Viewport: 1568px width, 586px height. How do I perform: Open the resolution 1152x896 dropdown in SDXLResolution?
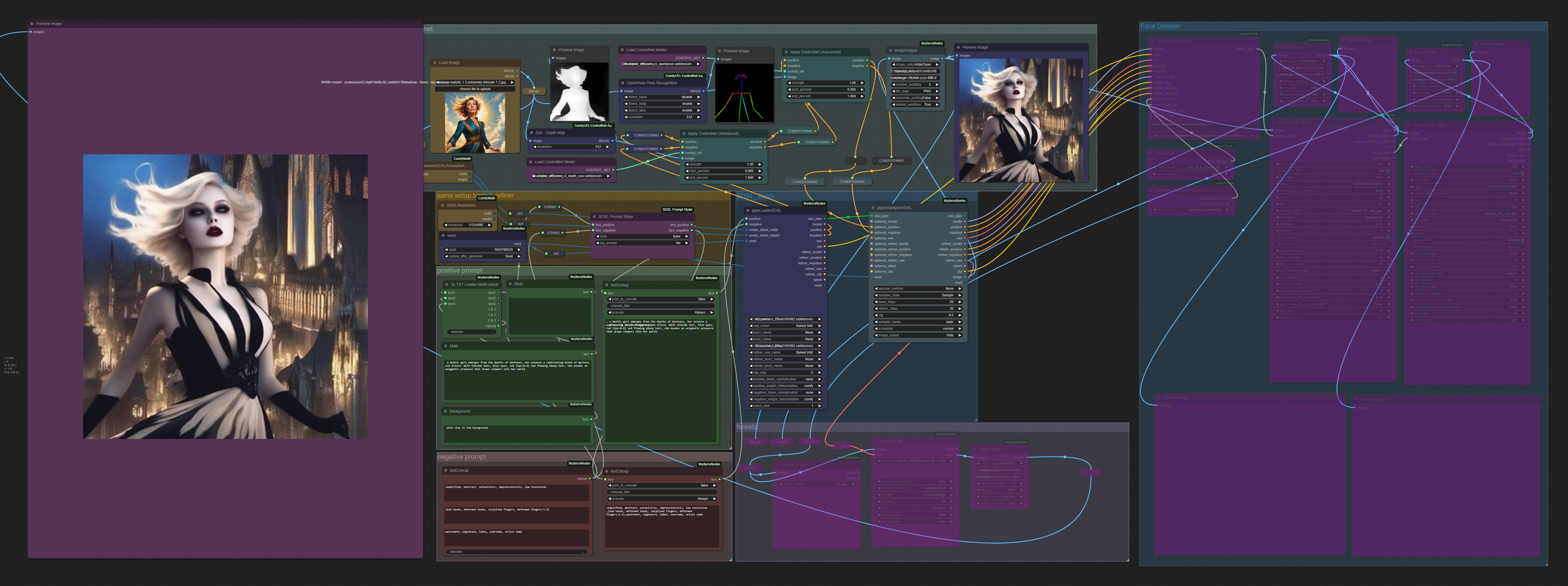pyautogui.click(x=467, y=225)
